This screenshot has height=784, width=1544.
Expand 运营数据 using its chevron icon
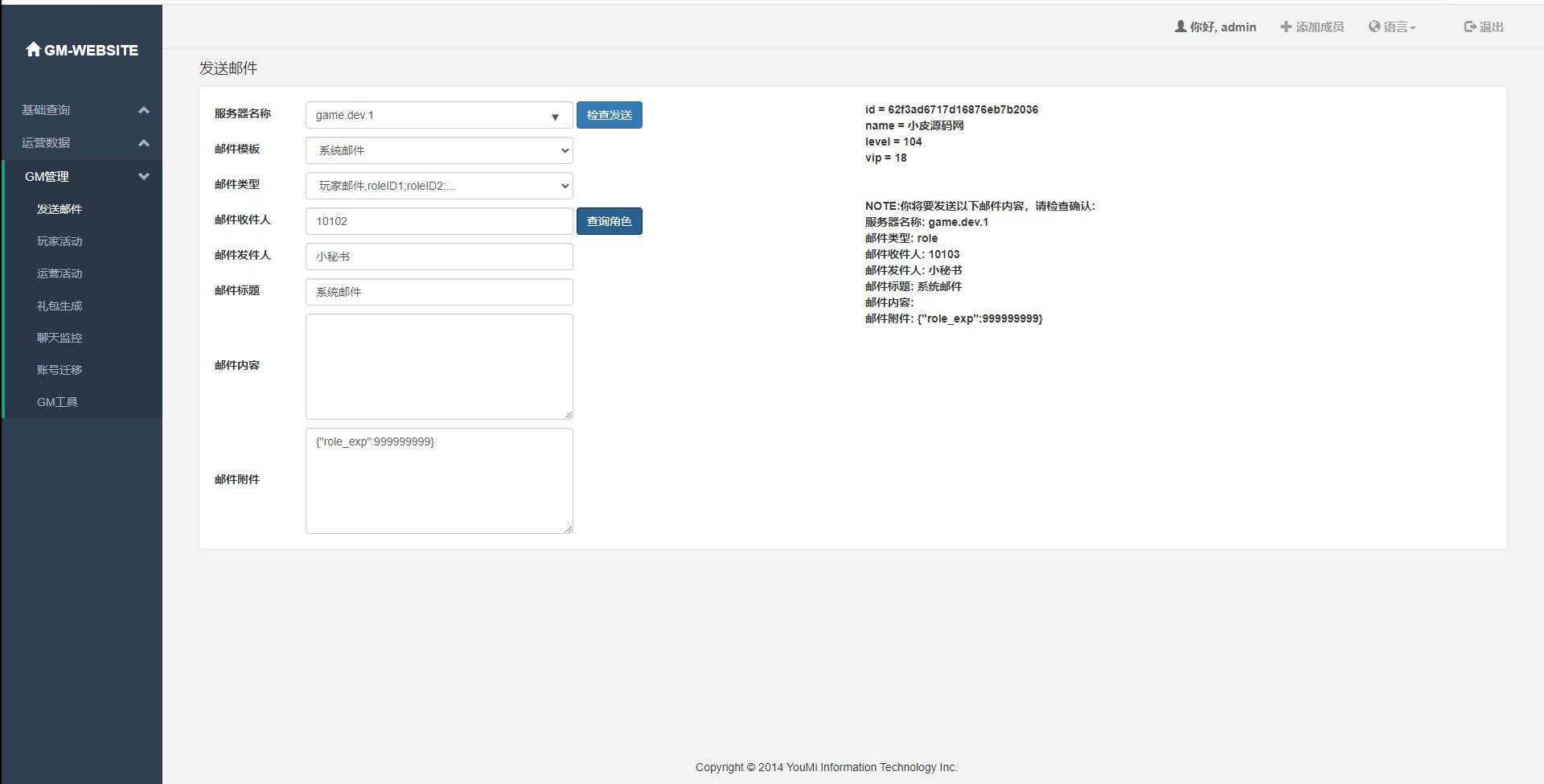coord(144,143)
